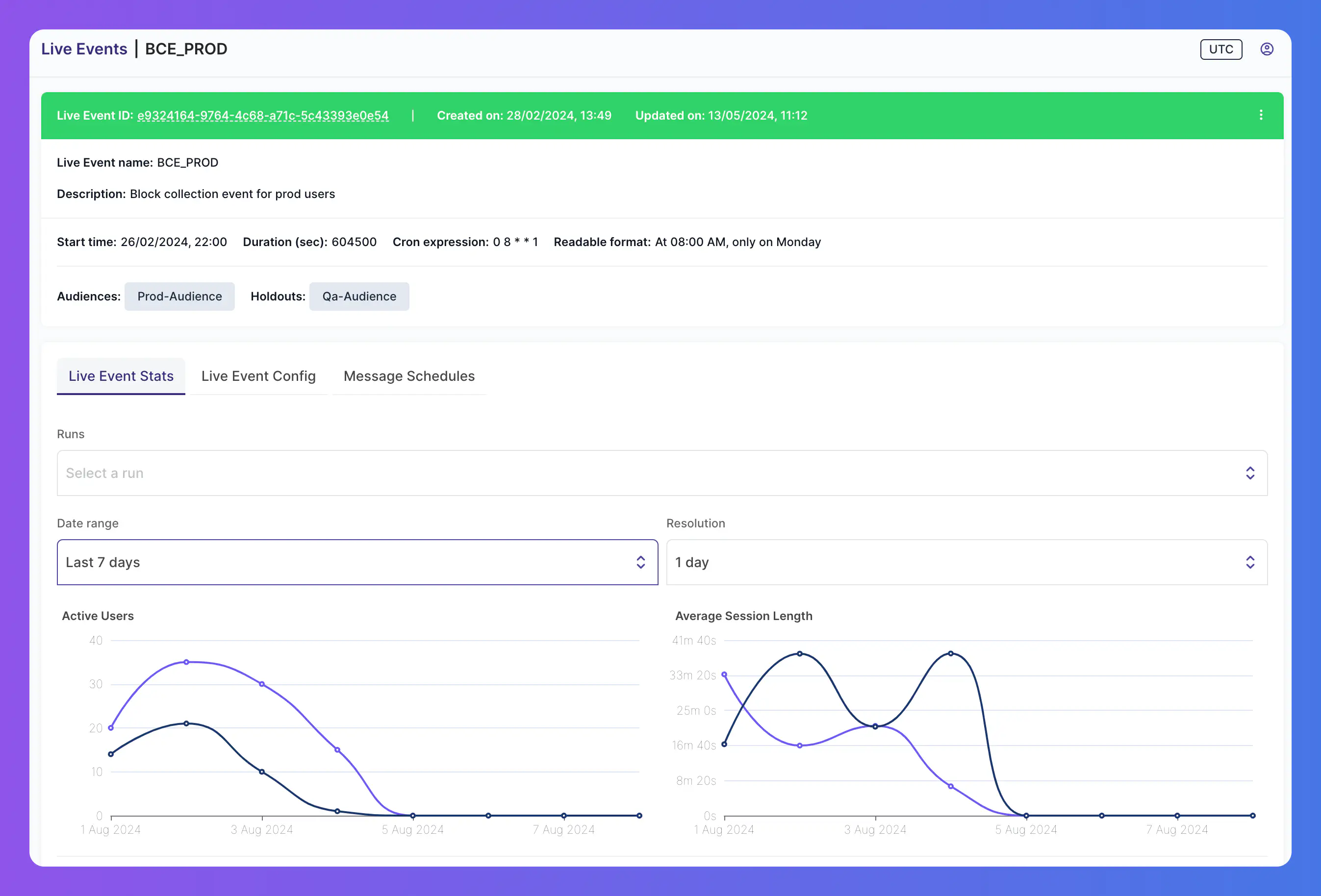Click the Active Users dark peak point near 21
Screen dimensions: 1321x896
point(186,723)
